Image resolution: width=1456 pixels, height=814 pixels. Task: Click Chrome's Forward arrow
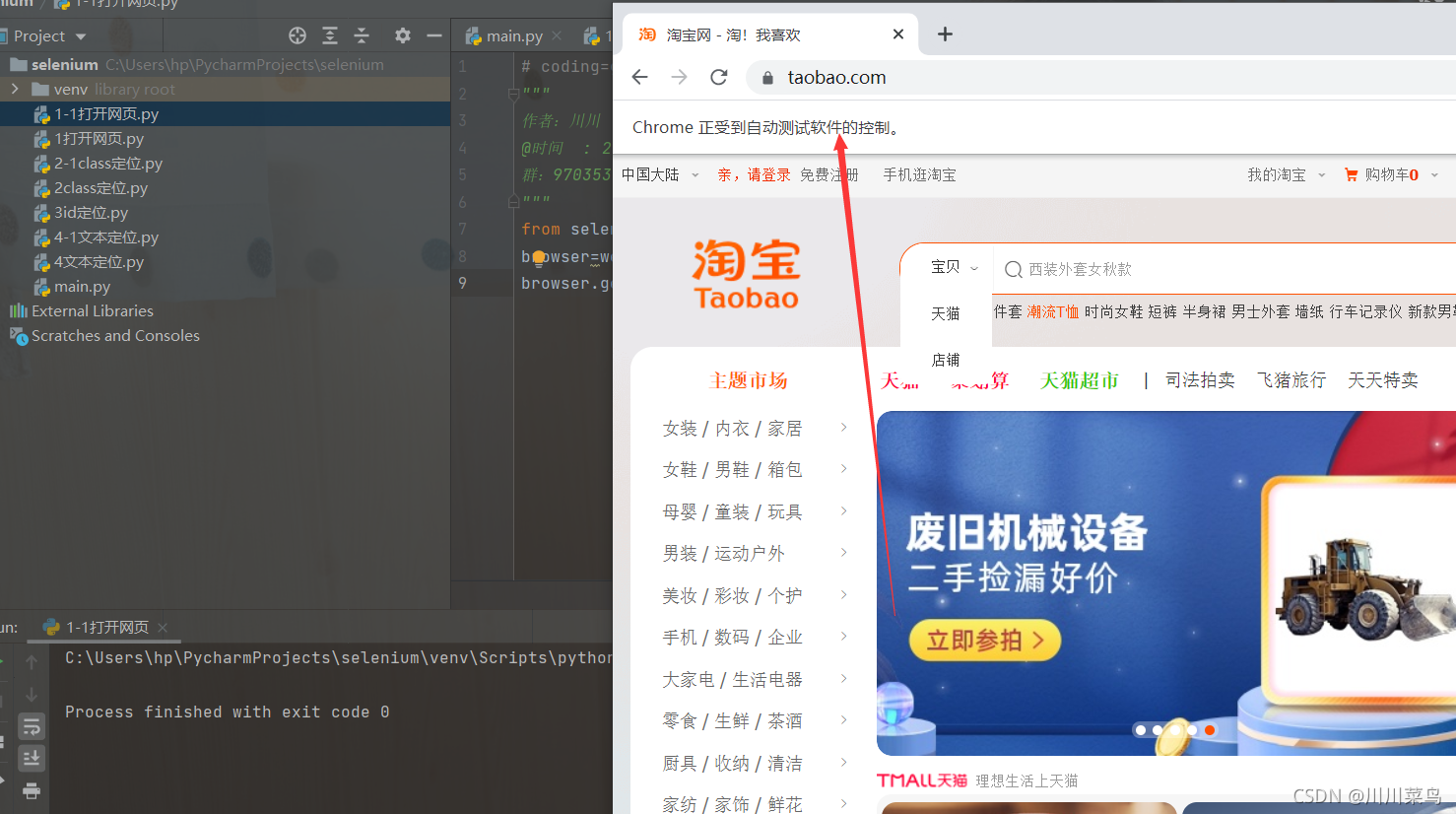tap(679, 77)
